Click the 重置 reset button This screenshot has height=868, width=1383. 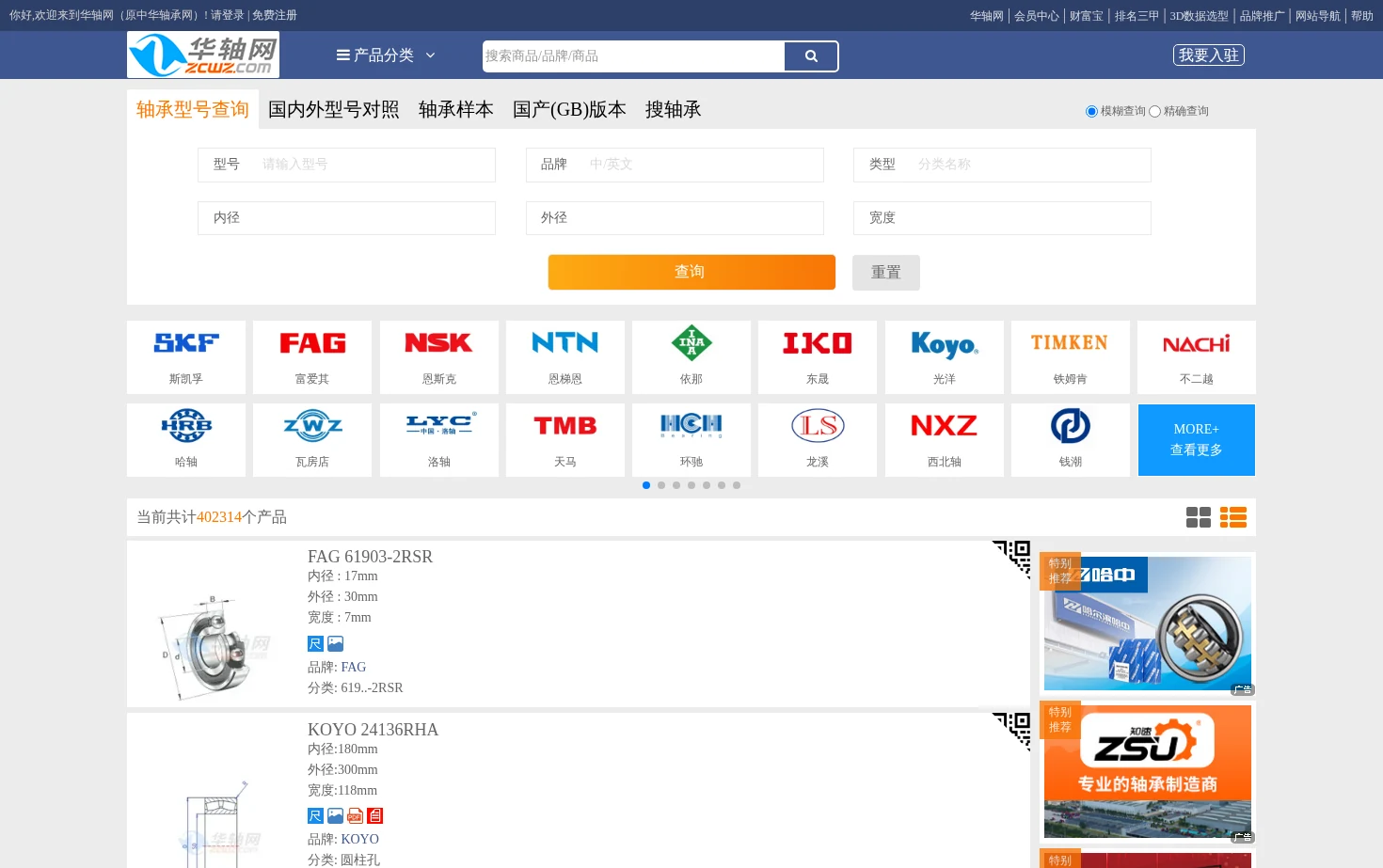886,273
